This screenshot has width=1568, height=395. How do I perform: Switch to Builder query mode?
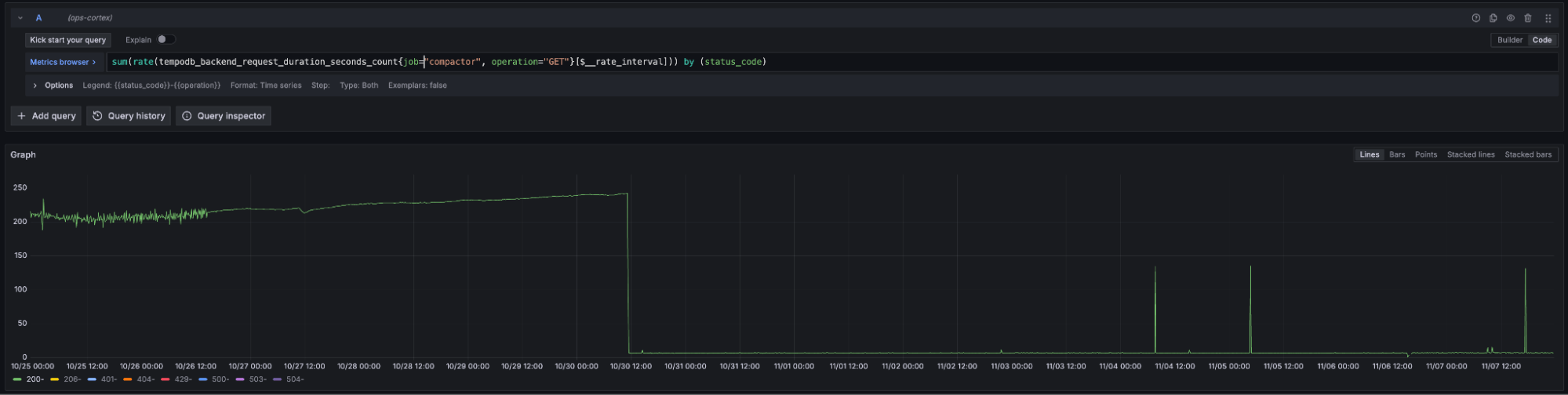point(1509,40)
